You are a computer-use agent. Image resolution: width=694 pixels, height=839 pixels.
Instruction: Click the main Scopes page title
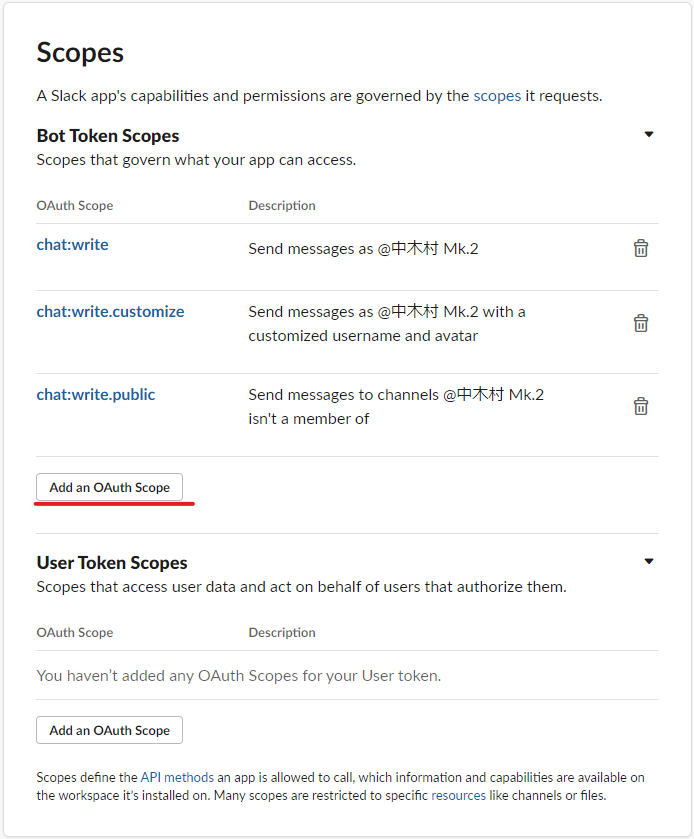pyautogui.click(x=80, y=54)
